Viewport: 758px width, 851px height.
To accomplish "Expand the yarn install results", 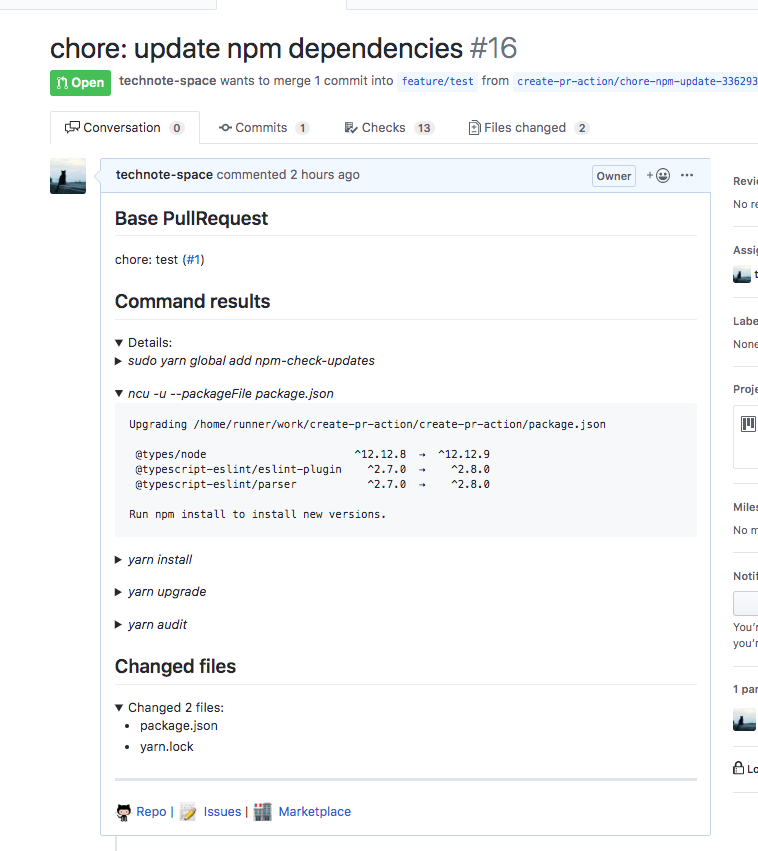I will [154, 560].
